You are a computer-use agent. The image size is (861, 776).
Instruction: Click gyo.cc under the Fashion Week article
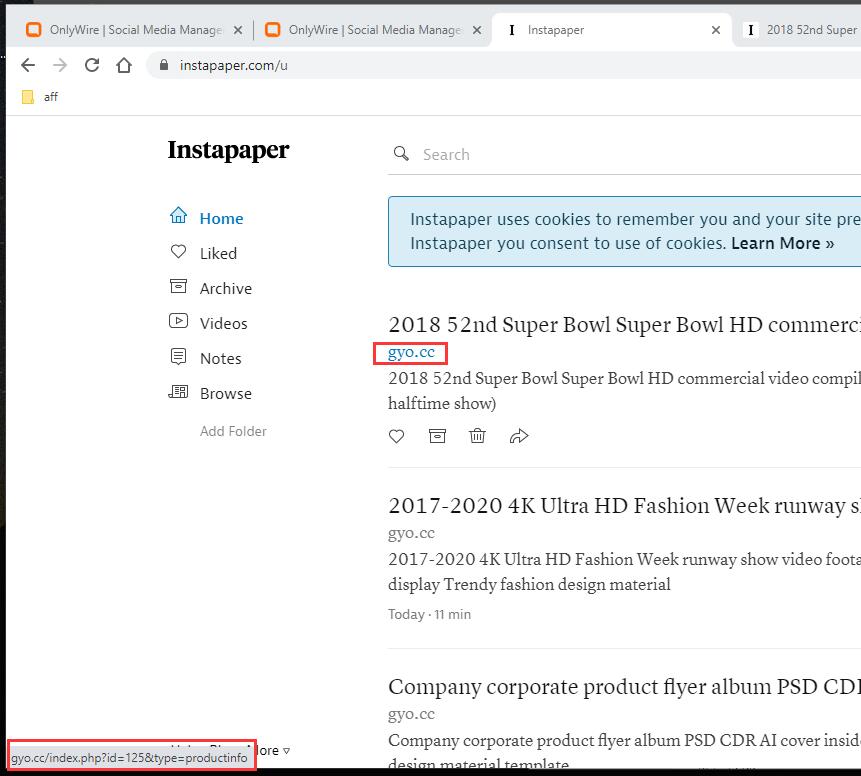pos(411,533)
